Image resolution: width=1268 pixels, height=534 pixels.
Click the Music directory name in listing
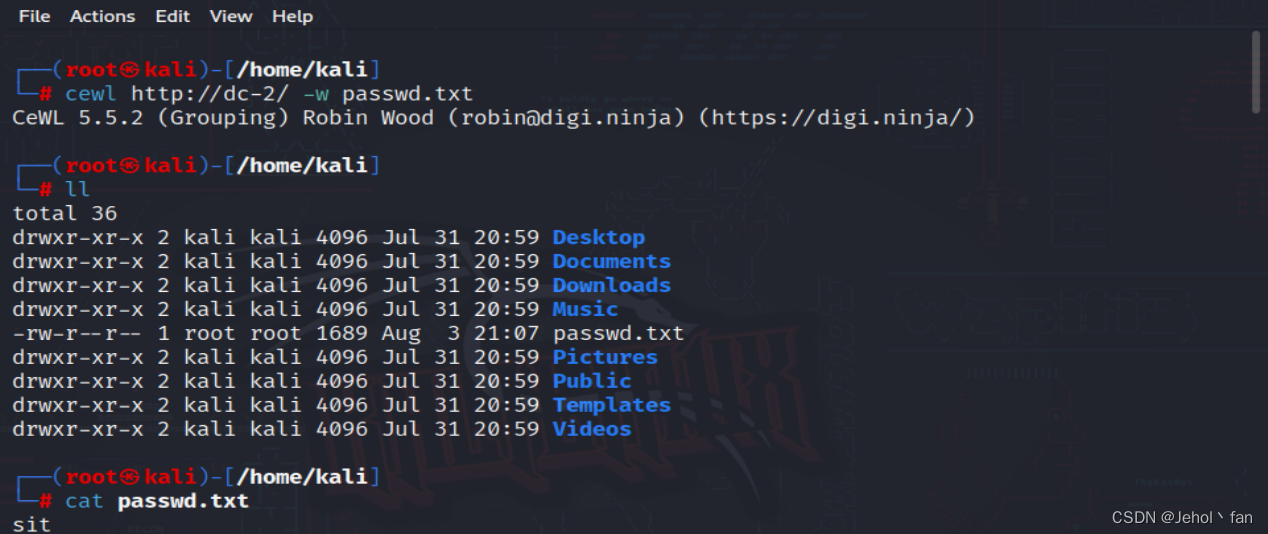(x=585, y=310)
